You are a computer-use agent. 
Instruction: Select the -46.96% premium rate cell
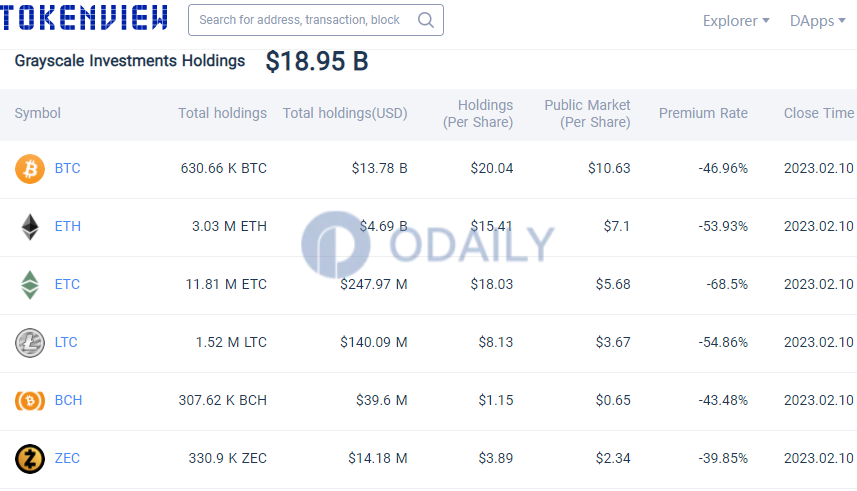[x=723, y=168]
